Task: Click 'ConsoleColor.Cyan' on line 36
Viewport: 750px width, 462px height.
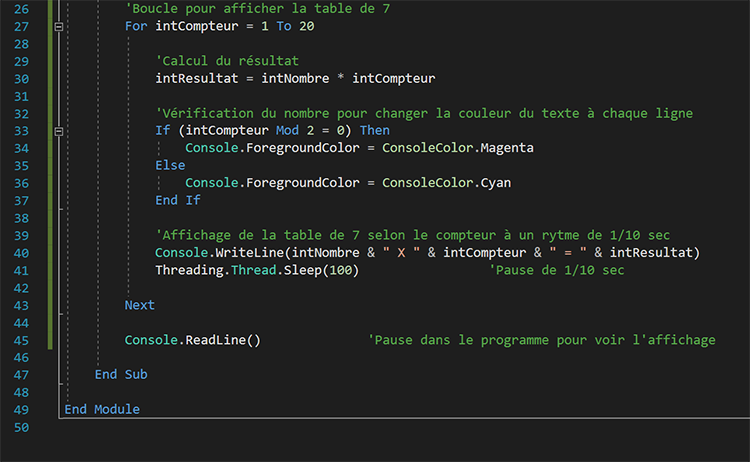Action: 446,183
